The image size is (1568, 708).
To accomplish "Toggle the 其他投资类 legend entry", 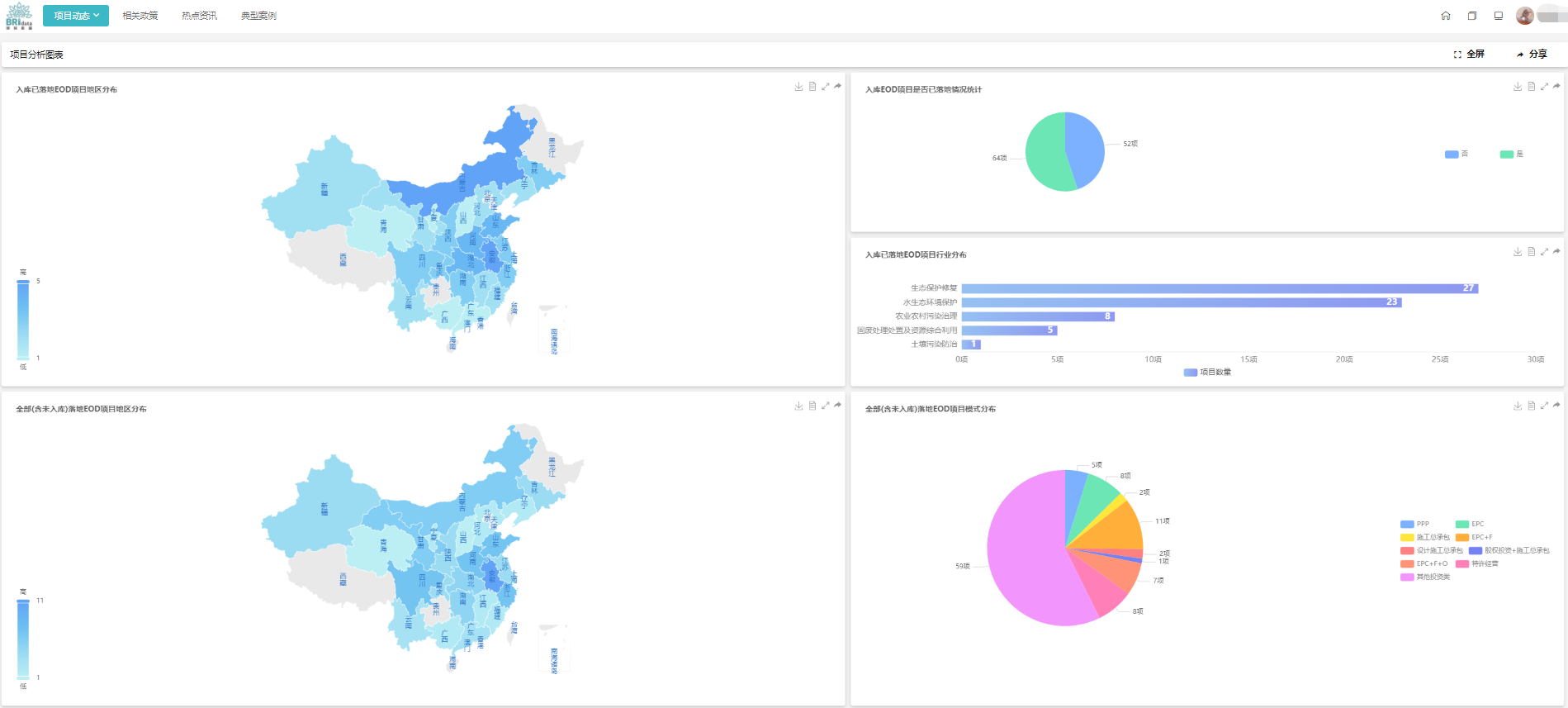I will (1425, 577).
